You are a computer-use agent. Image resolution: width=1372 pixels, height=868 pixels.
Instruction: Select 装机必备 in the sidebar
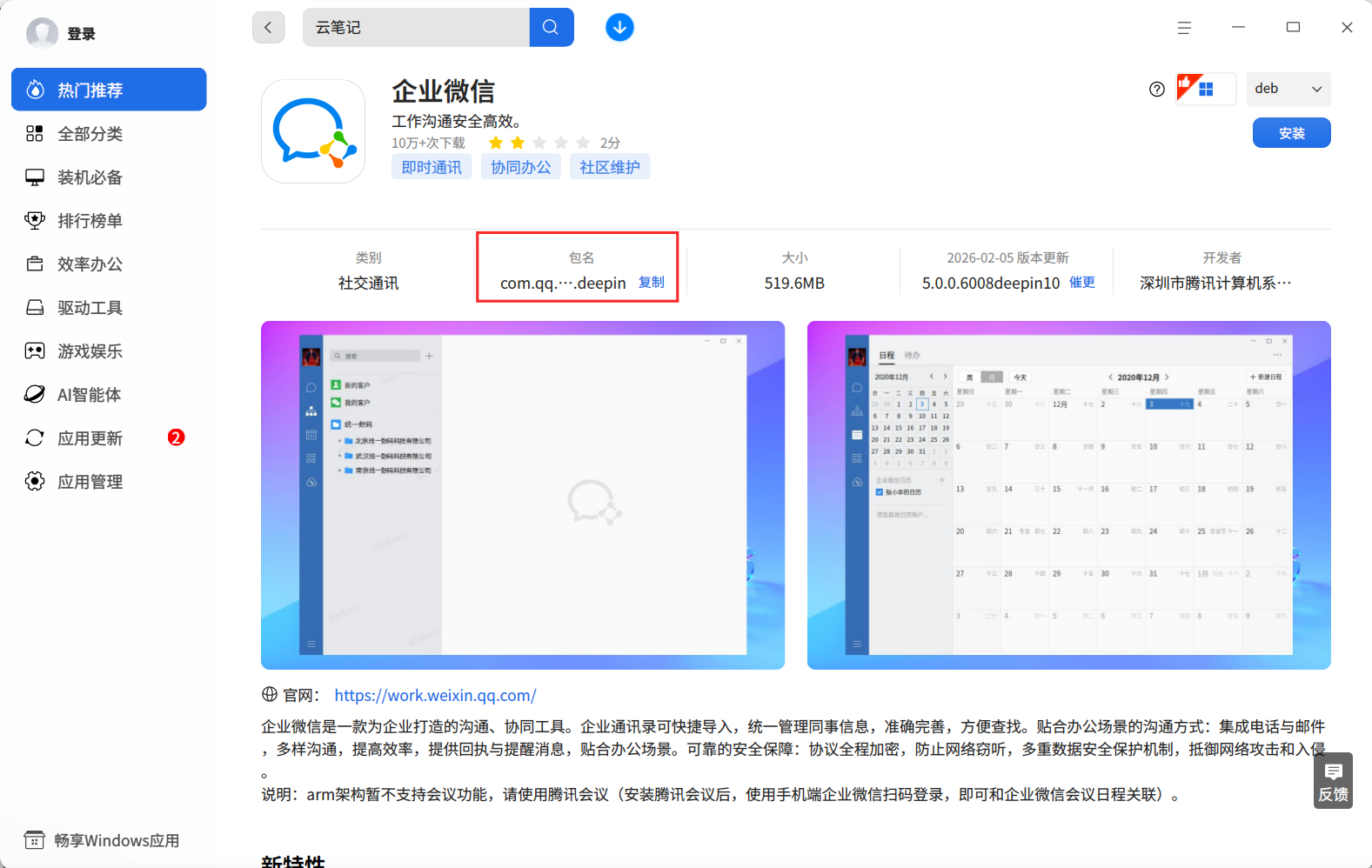(109, 177)
